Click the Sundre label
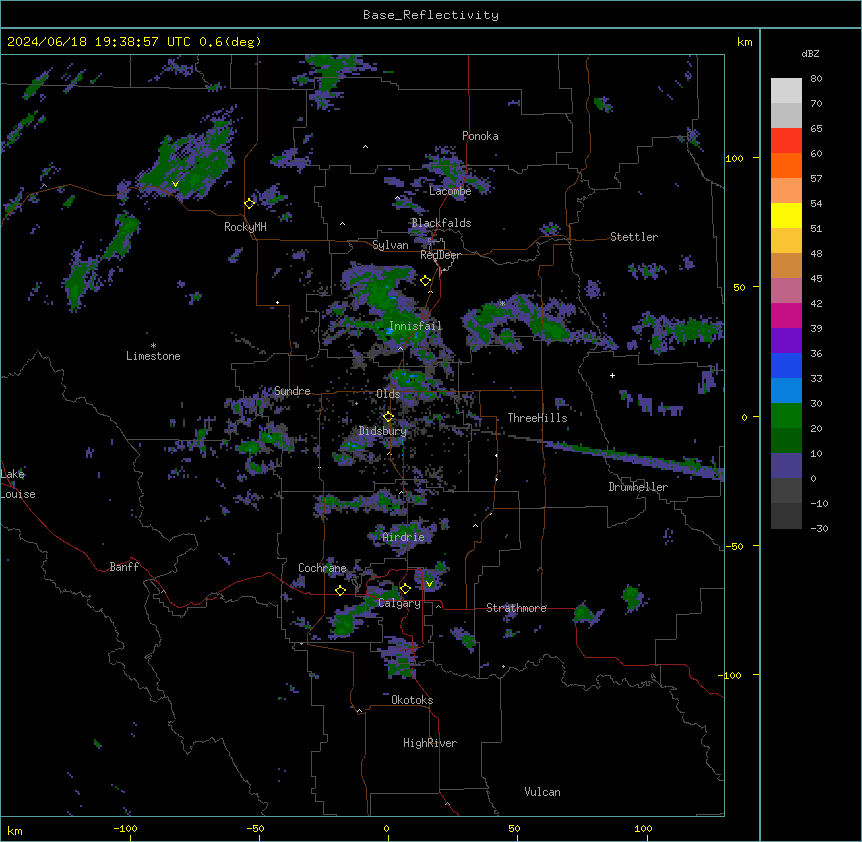862x842 pixels. coord(292,391)
